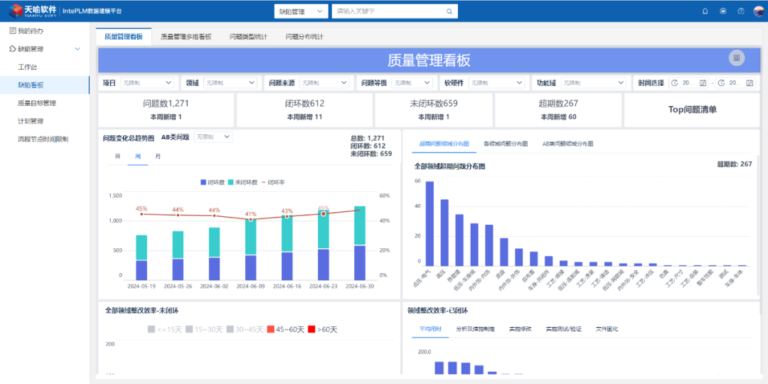This screenshot has height=384, width=768.
Task: Expand the 项目 filter dropdown
Action: click(146, 83)
